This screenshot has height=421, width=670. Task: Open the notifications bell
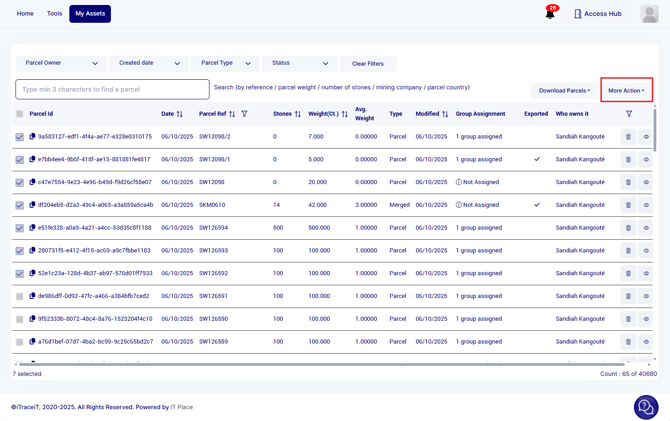tap(549, 14)
